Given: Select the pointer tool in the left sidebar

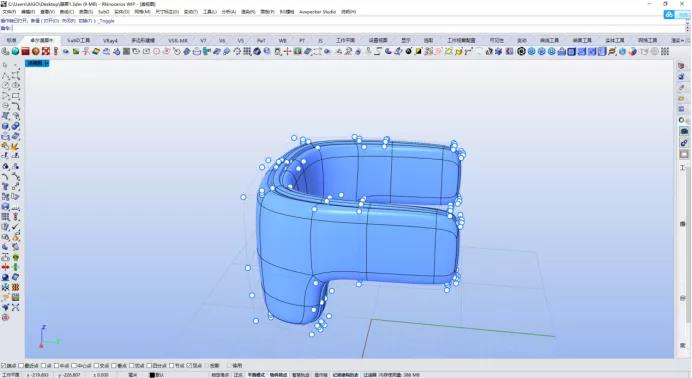Looking at the screenshot, I should click(x=5, y=65).
